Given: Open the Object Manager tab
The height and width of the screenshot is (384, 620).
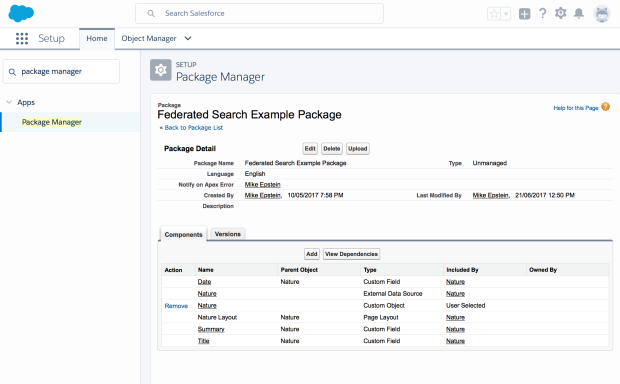Looking at the screenshot, I should 149,38.
